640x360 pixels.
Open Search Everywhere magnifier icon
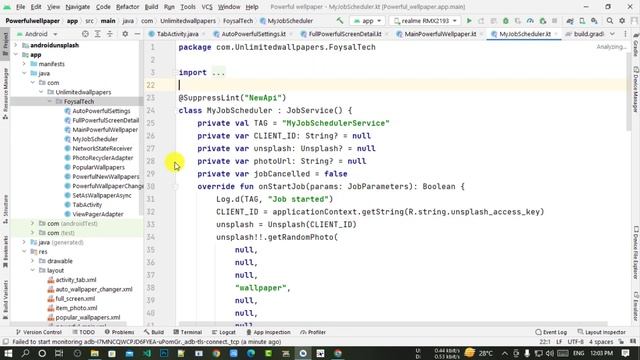(x=609, y=20)
